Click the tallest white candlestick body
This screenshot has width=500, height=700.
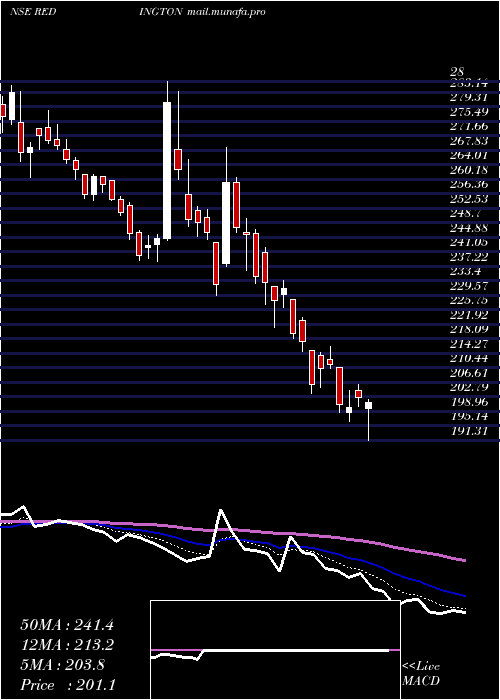(x=167, y=171)
